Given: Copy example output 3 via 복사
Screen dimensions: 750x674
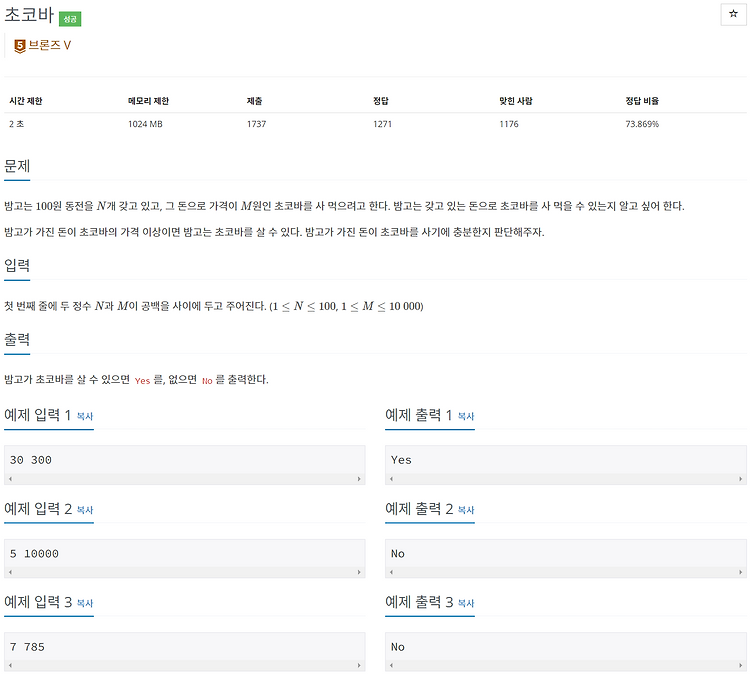Looking at the screenshot, I should click(x=465, y=603).
